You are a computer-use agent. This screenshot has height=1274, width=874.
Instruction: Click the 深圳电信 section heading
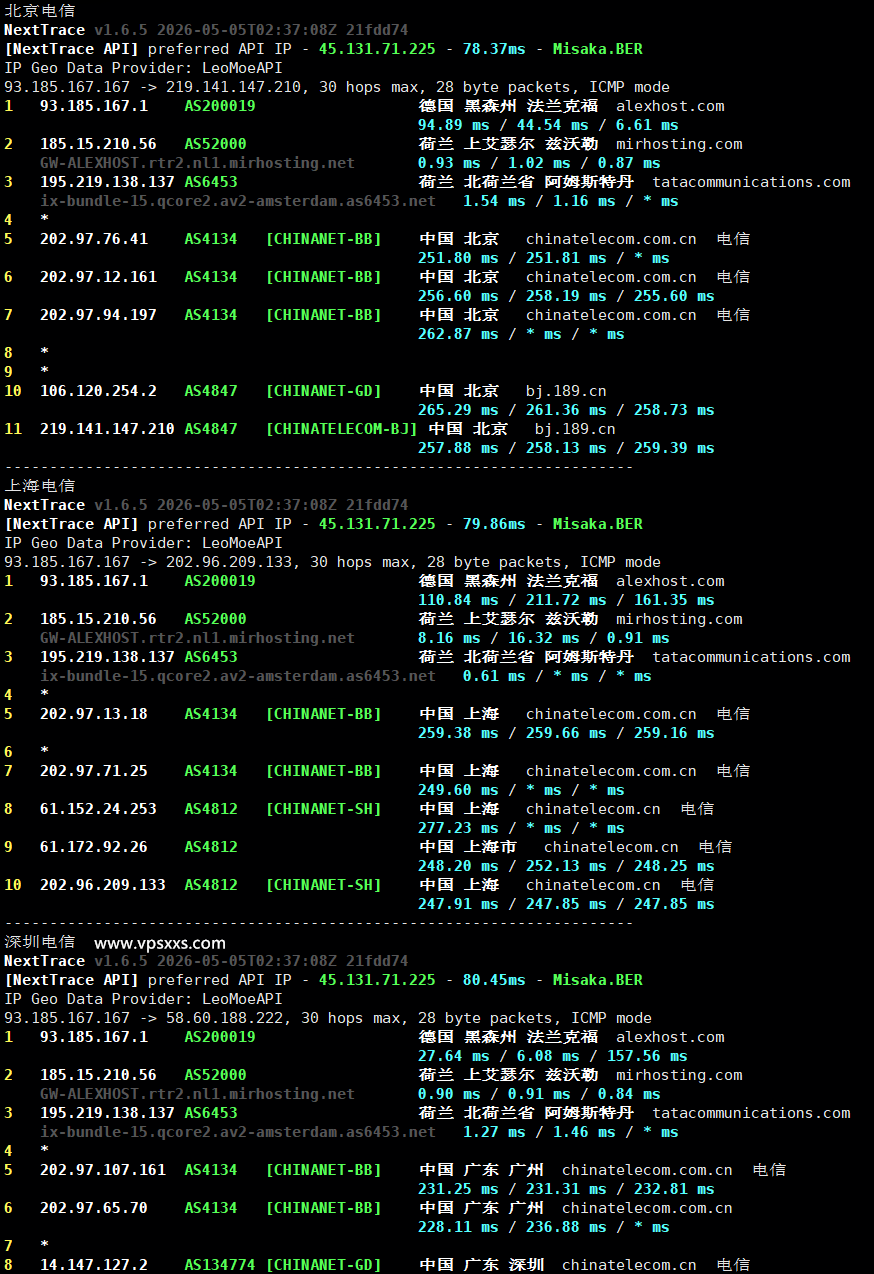tap(39, 942)
